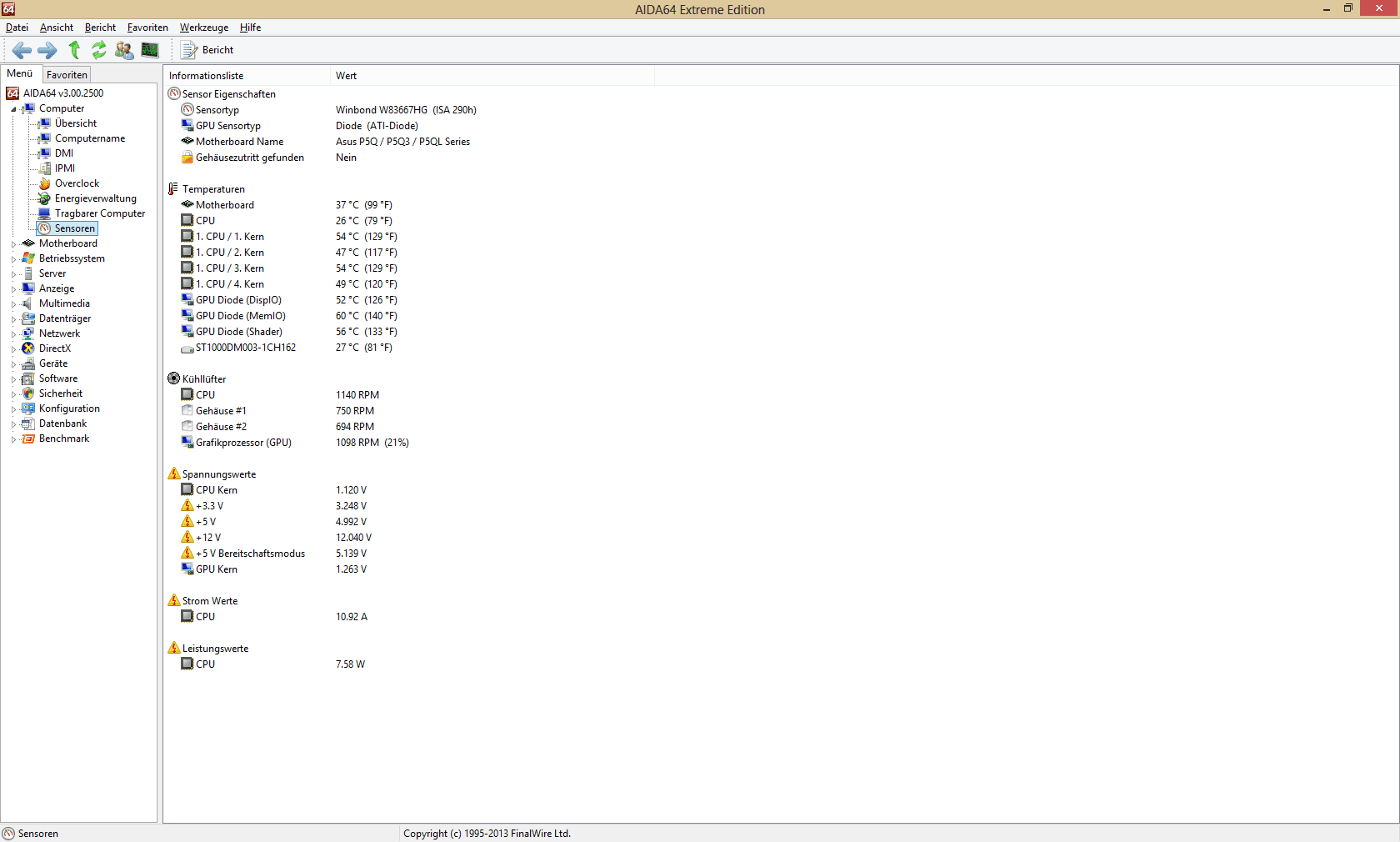Screen dimensions: 1400x842
Task: Click the ST1000DM003-1CH162 drive icon
Action: pos(187,348)
